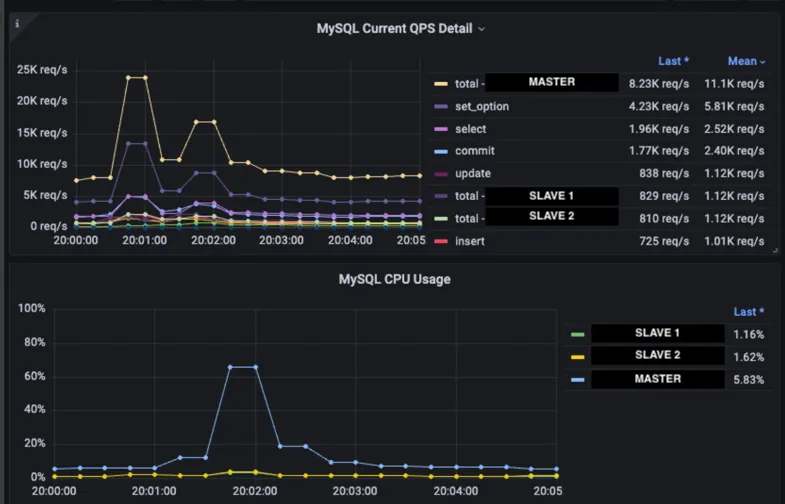Sort the CPU legend by the Last column
785x504 pixels.
tap(749, 312)
